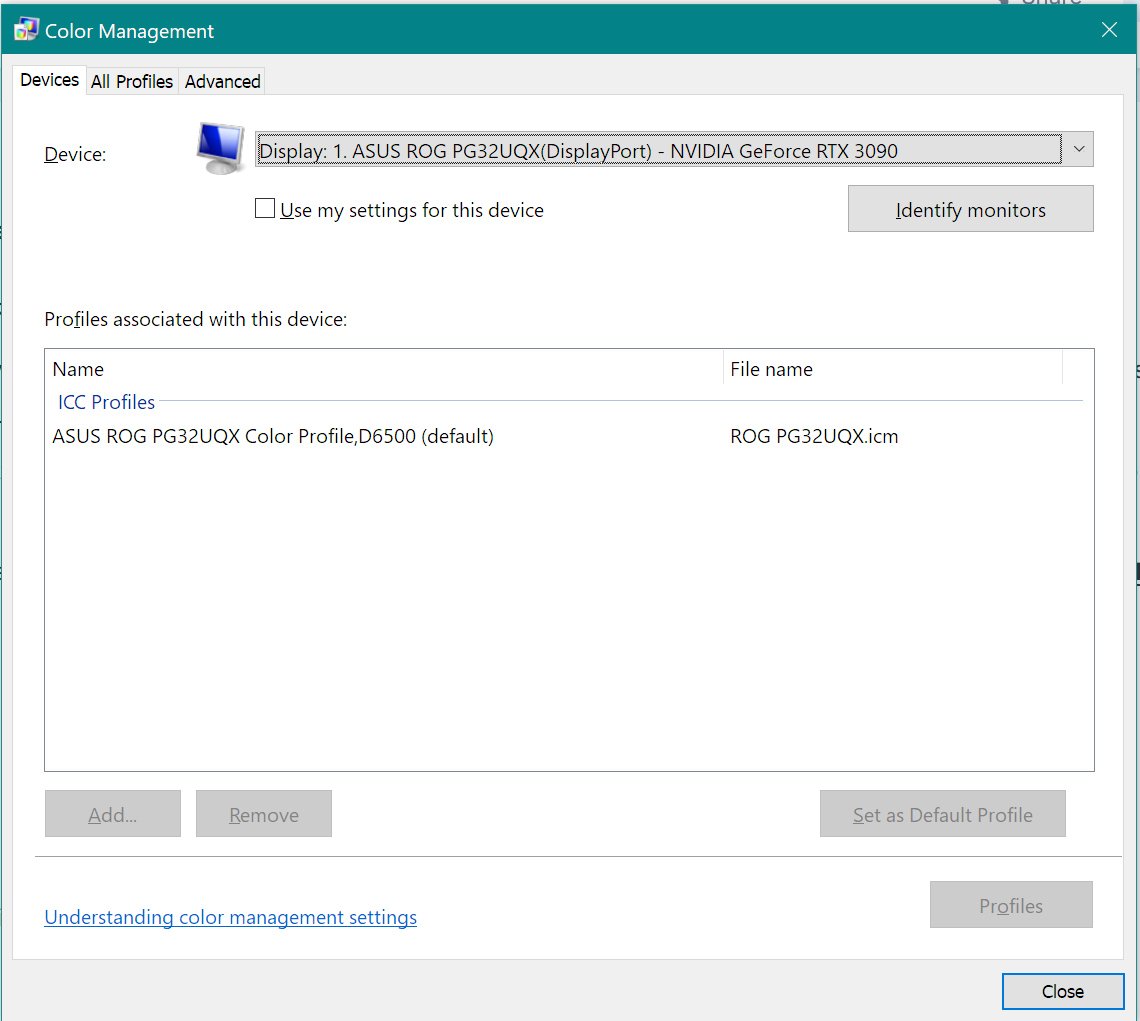
Task: Click the Close button at bottom
Action: click(1062, 991)
